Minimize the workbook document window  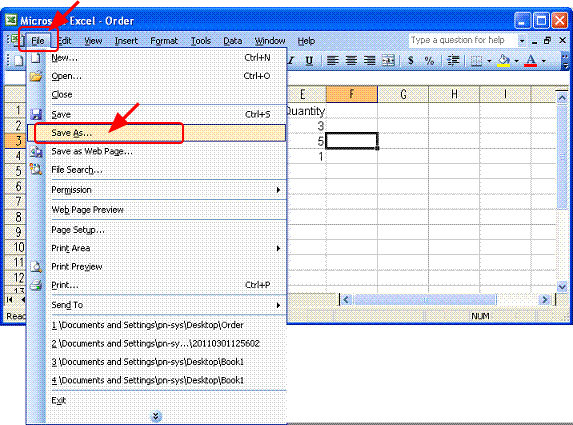[x=534, y=41]
